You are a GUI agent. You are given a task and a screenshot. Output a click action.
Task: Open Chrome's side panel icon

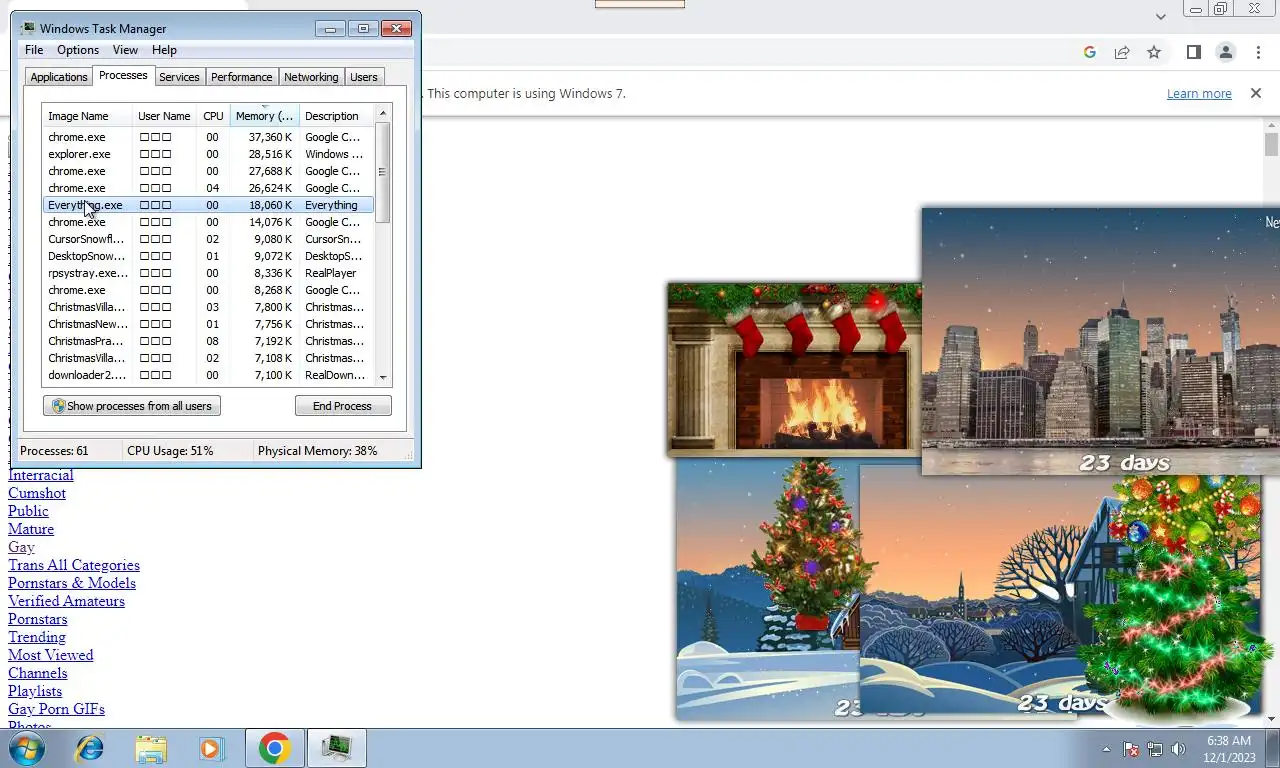[1193, 52]
